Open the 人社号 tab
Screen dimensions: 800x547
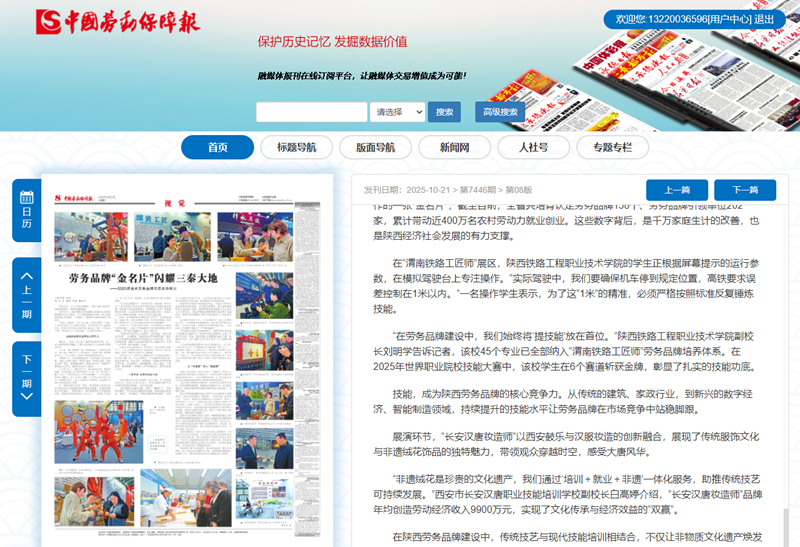pos(533,148)
